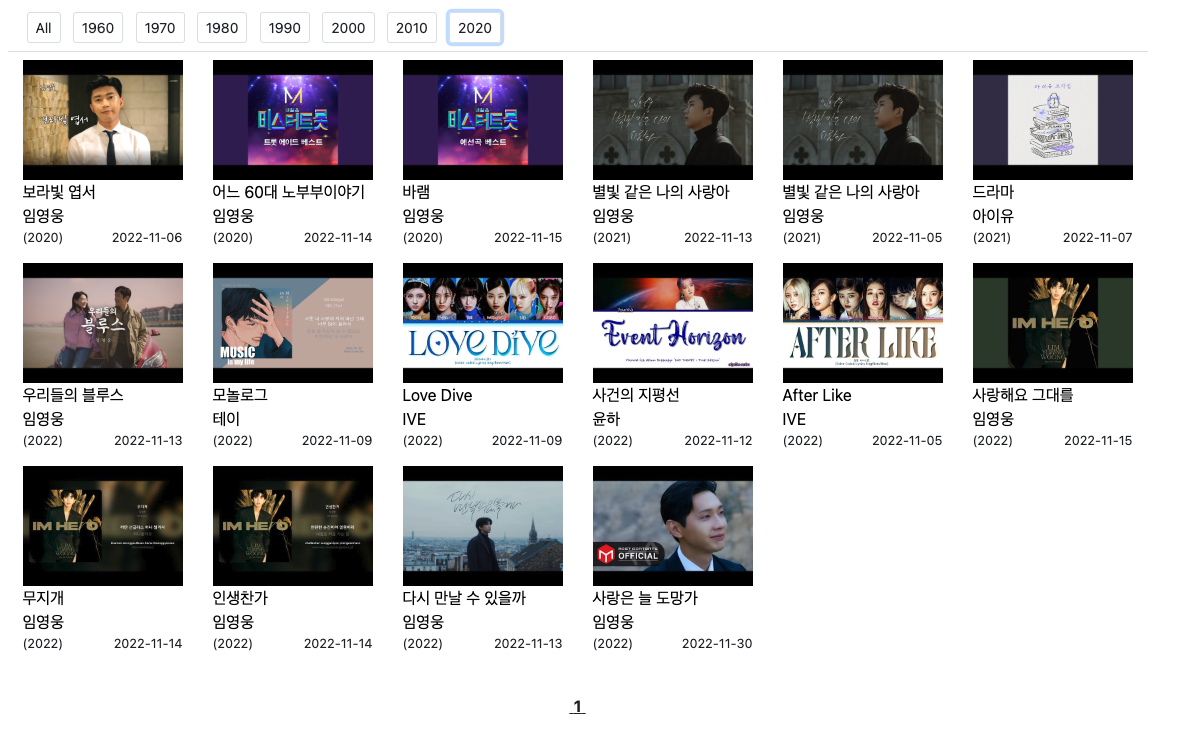Click the artist name 테이
1181x738 pixels.
pyautogui.click(x=226, y=419)
